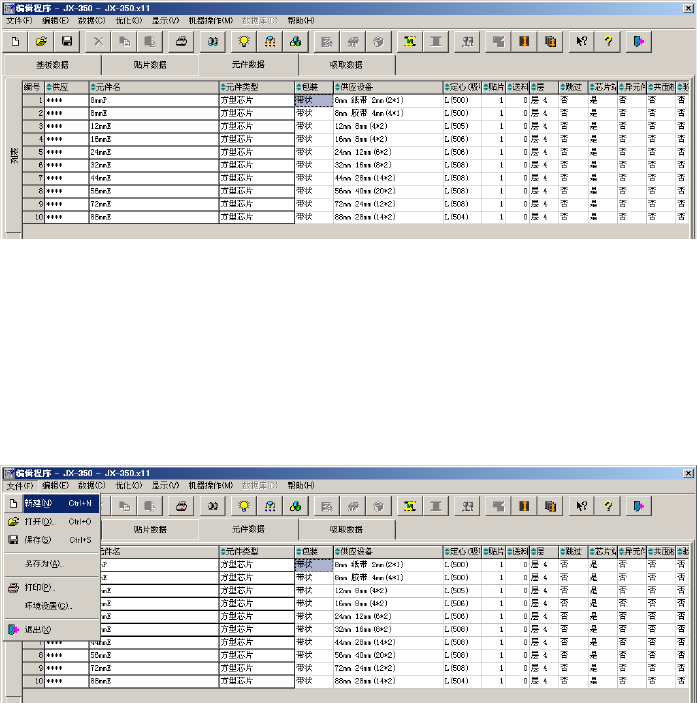Open 显示(V) menu in upper window
The image size is (697, 703).
tap(165, 21)
